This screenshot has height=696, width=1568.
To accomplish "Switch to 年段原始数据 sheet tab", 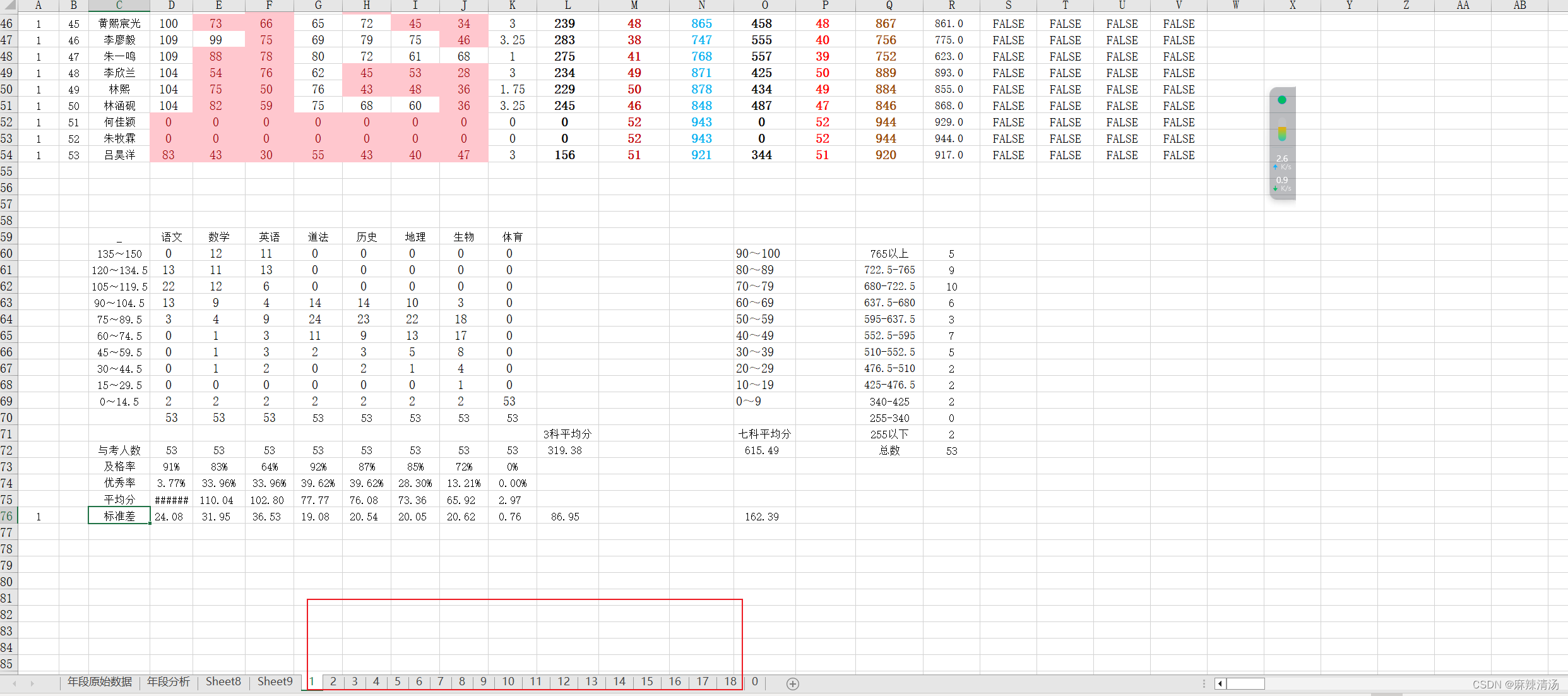I will click(100, 681).
